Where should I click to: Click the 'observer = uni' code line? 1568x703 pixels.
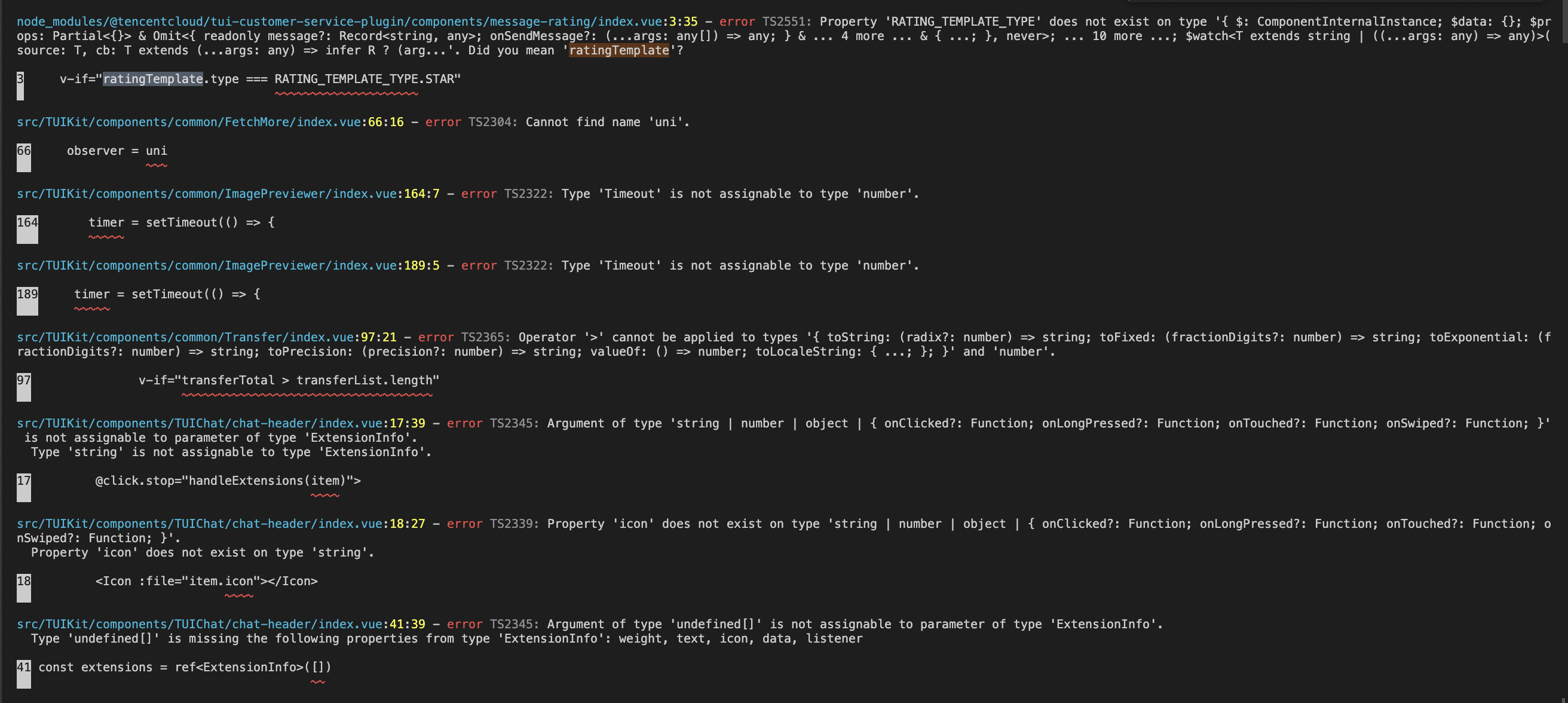[117, 151]
